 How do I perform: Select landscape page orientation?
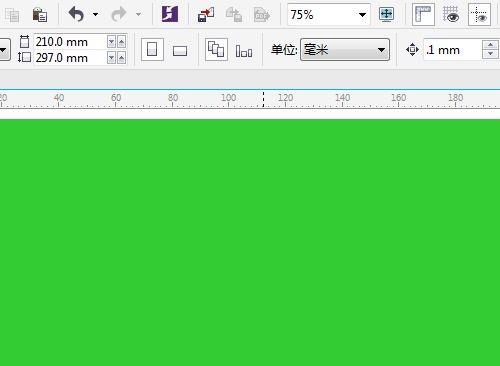(x=180, y=51)
